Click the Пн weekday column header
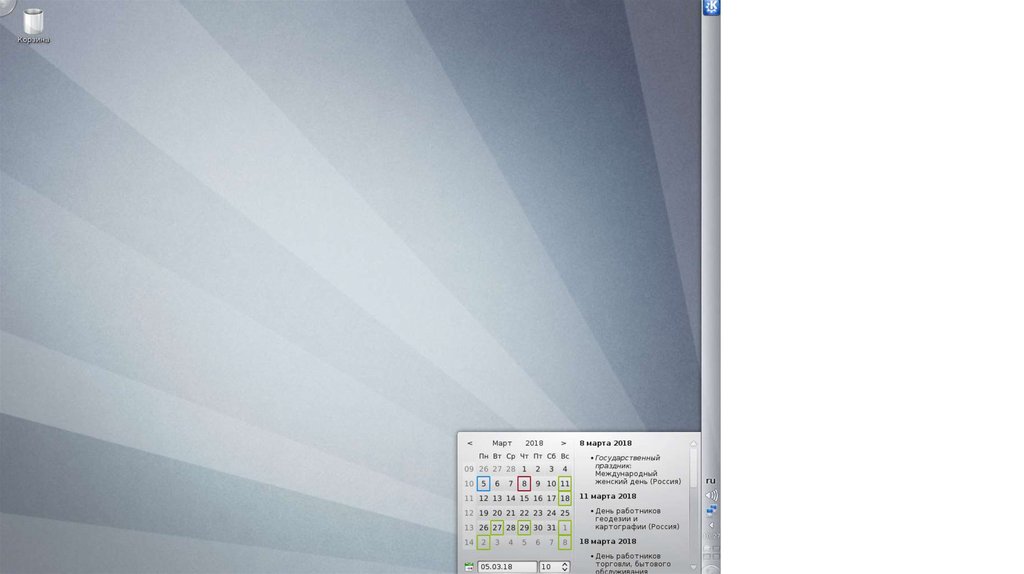 (483, 456)
